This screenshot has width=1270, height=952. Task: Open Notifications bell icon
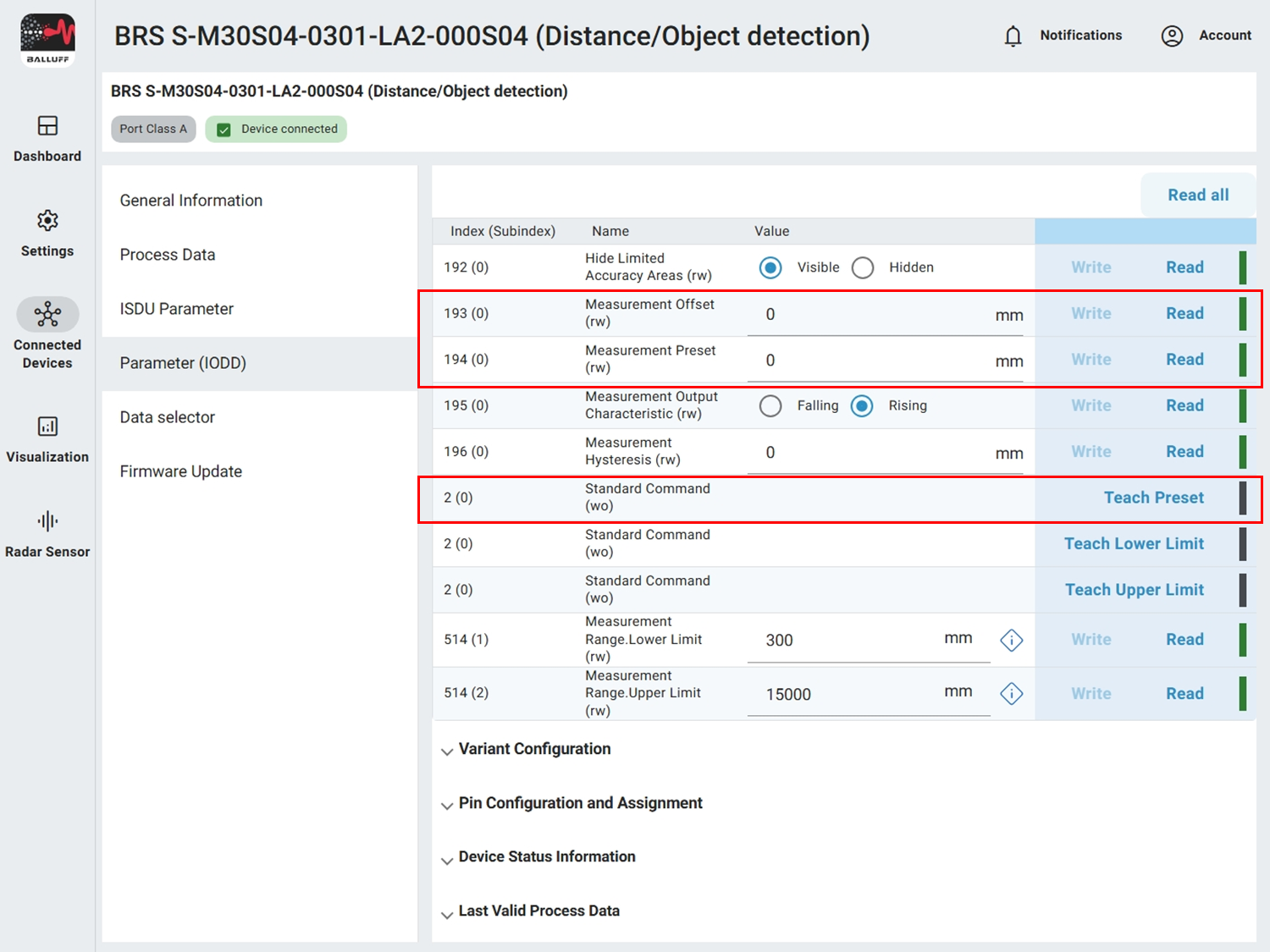tap(1013, 36)
